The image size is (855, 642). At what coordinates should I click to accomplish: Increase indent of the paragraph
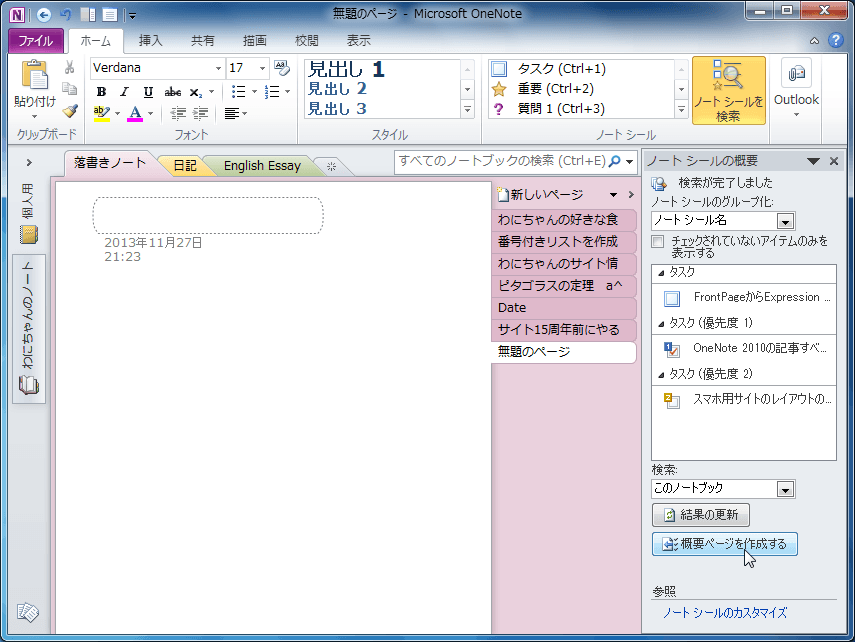tap(201, 113)
